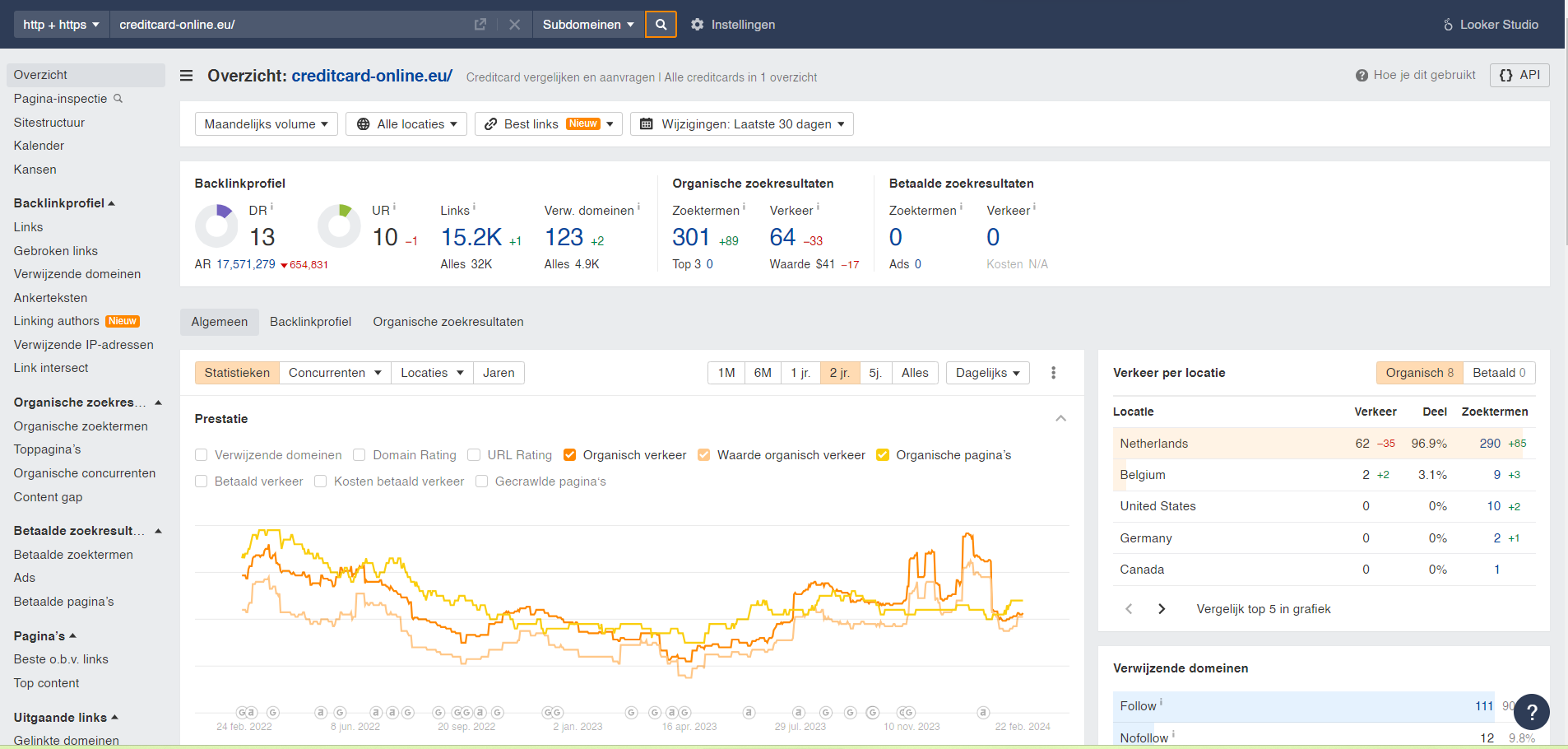Screen dimensions: 1568x749
Task: Set chart range to 5j.
Action: (x=875, y=373)
